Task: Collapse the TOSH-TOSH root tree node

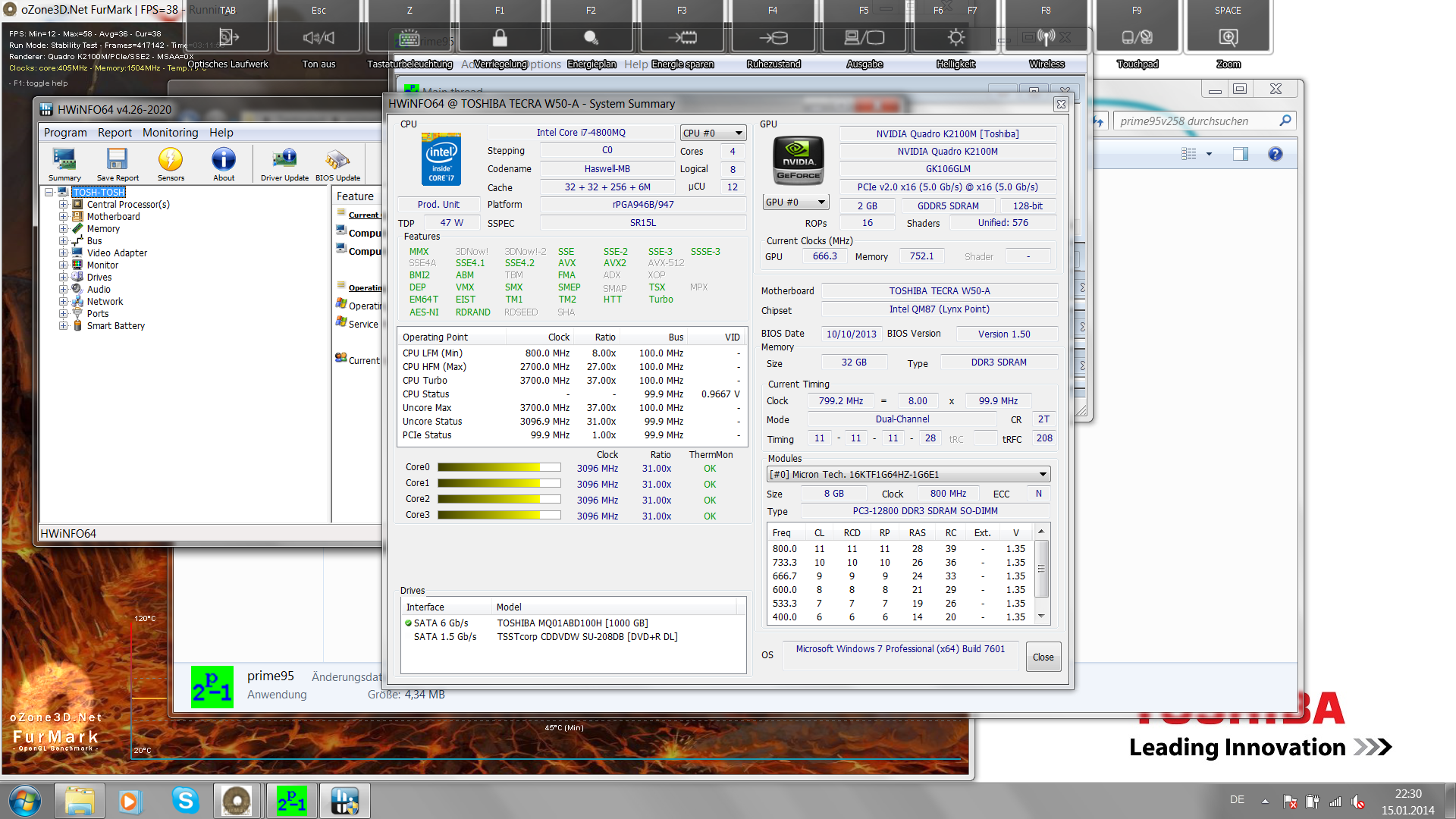Action: (x=49, y=192)
